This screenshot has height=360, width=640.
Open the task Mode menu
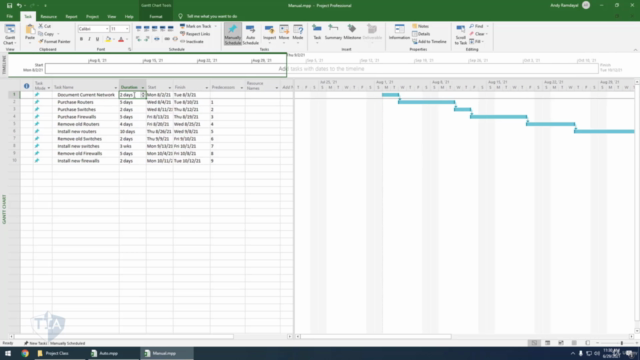[298, 33]
